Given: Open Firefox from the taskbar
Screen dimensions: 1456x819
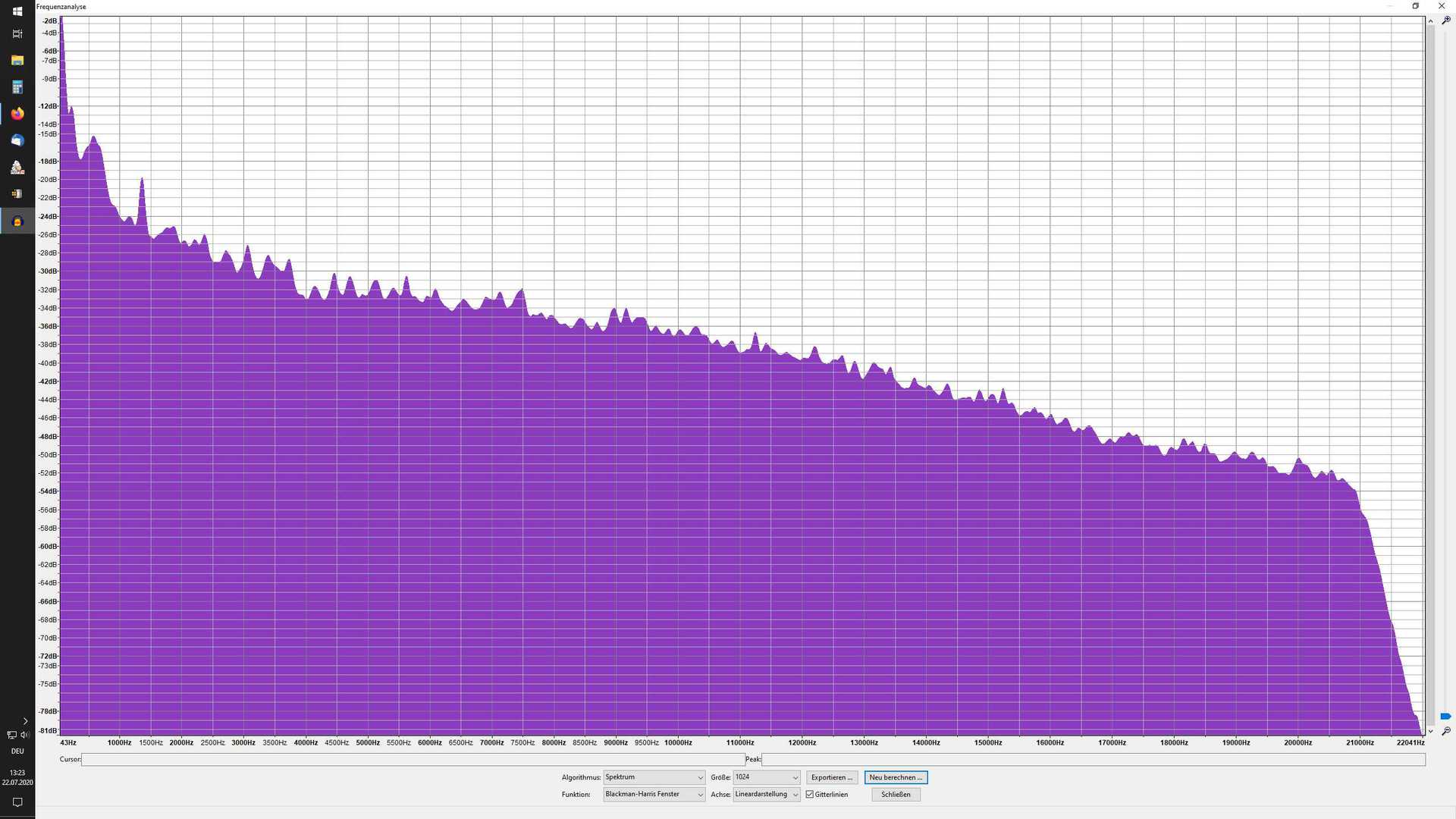Looking at the screenshot, I should pyautogui.click(x=17, y=114).
